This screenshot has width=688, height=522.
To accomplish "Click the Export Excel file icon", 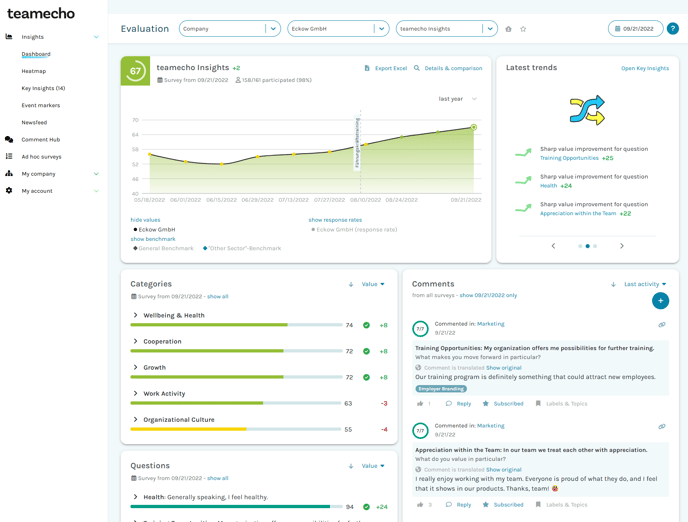I will (367, 68).
